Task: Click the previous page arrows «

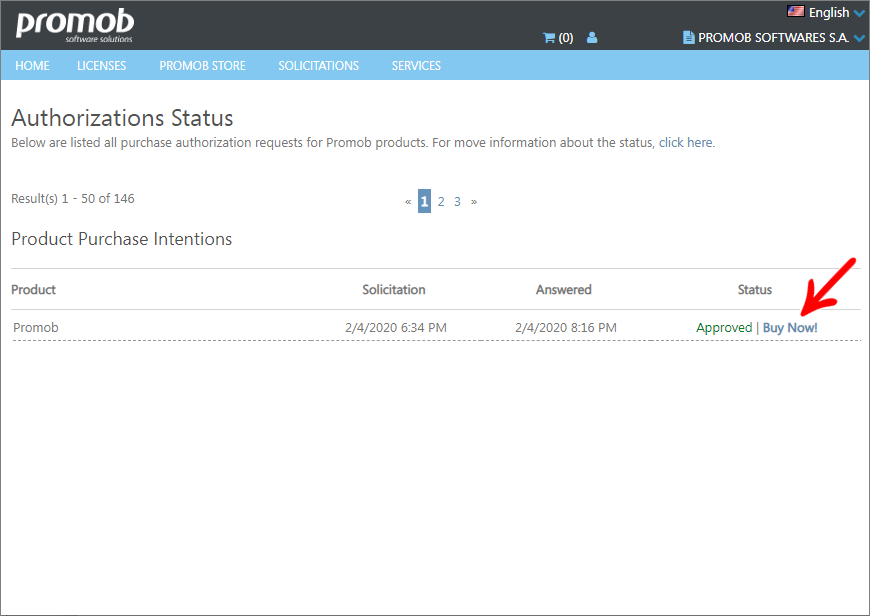Action: tap(408, 201)
